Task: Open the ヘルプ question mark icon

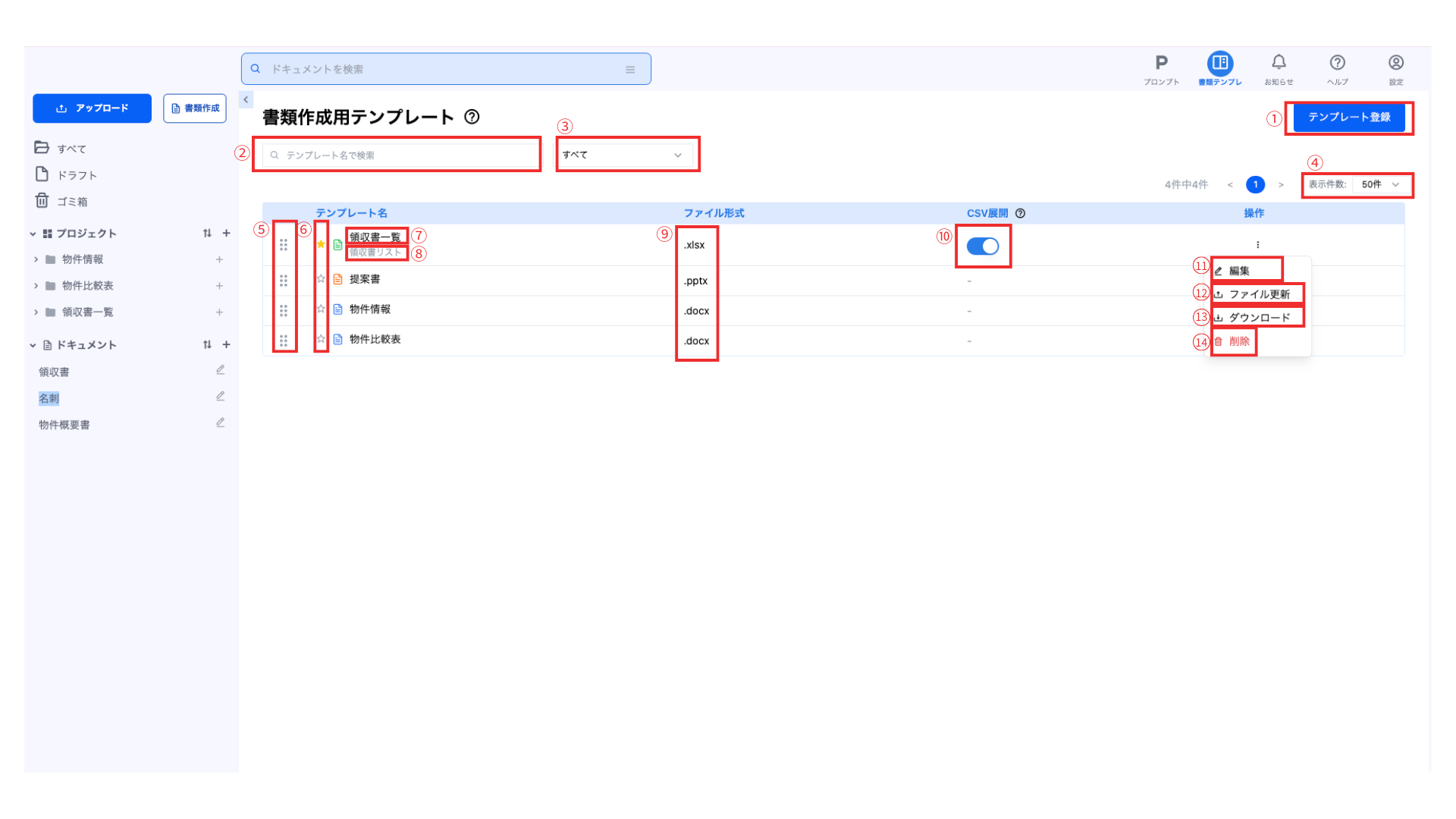Action: (1337, 63)
